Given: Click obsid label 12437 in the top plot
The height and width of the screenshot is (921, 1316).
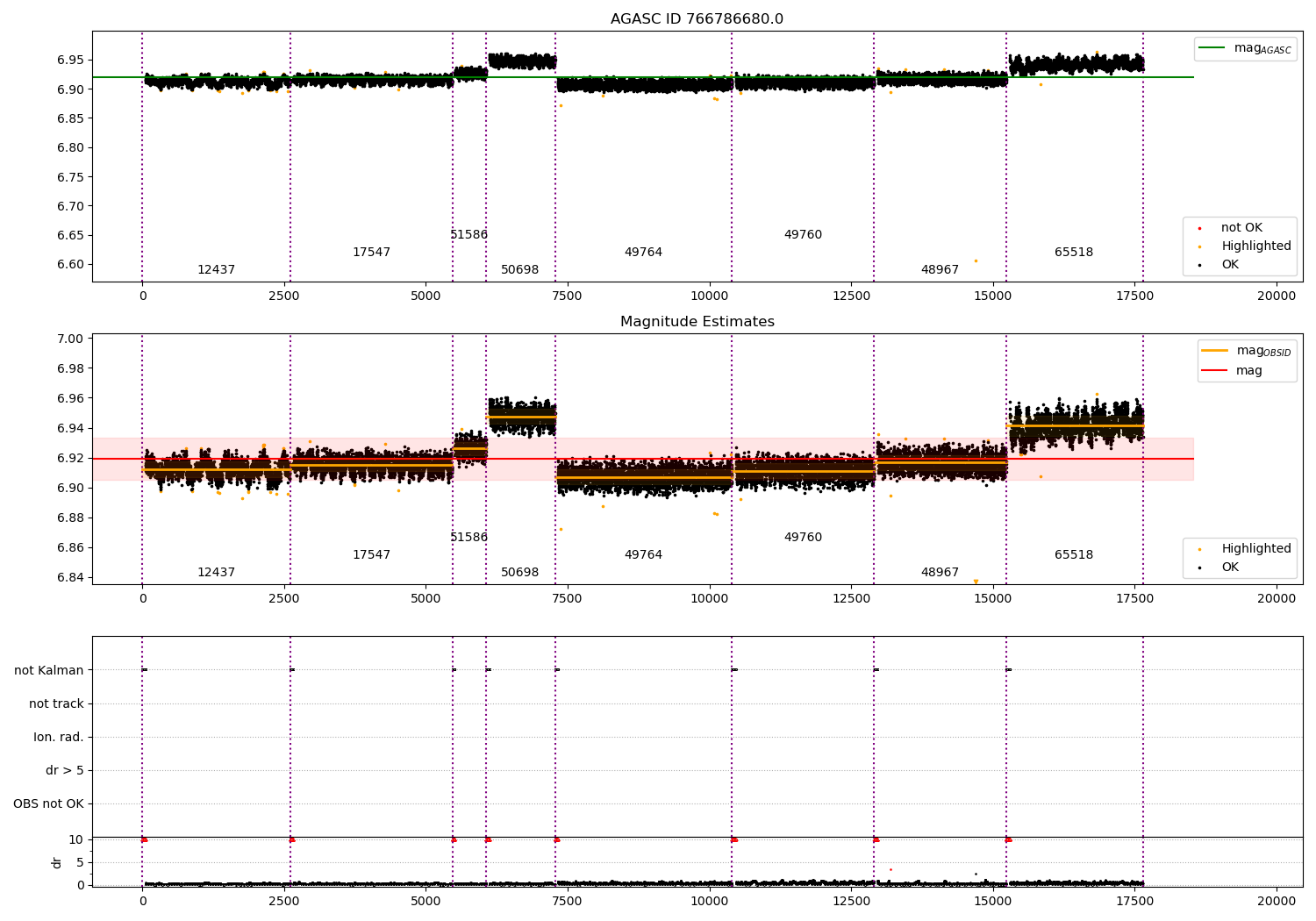Looking at the screenshot, I should (216, 270).
